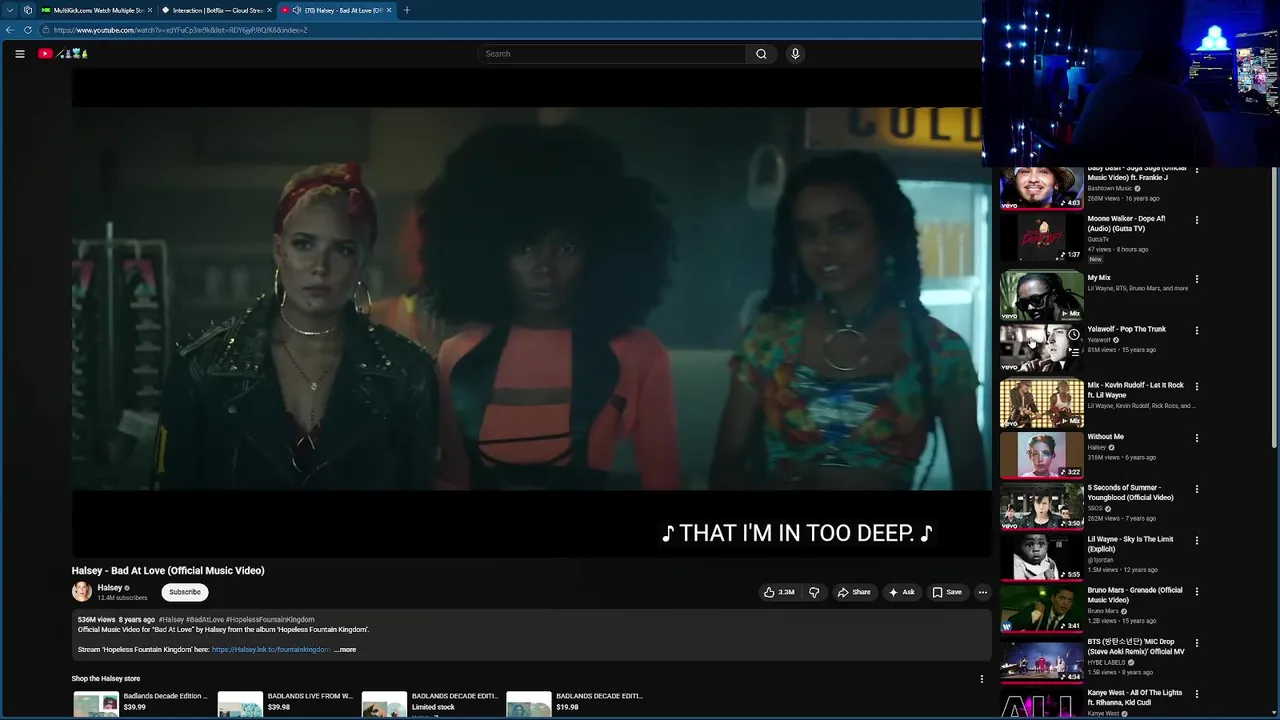The image size is (1280, 720).
Task: Open the My Mix playlist thumbnail
Action: tap(1041, 296)
